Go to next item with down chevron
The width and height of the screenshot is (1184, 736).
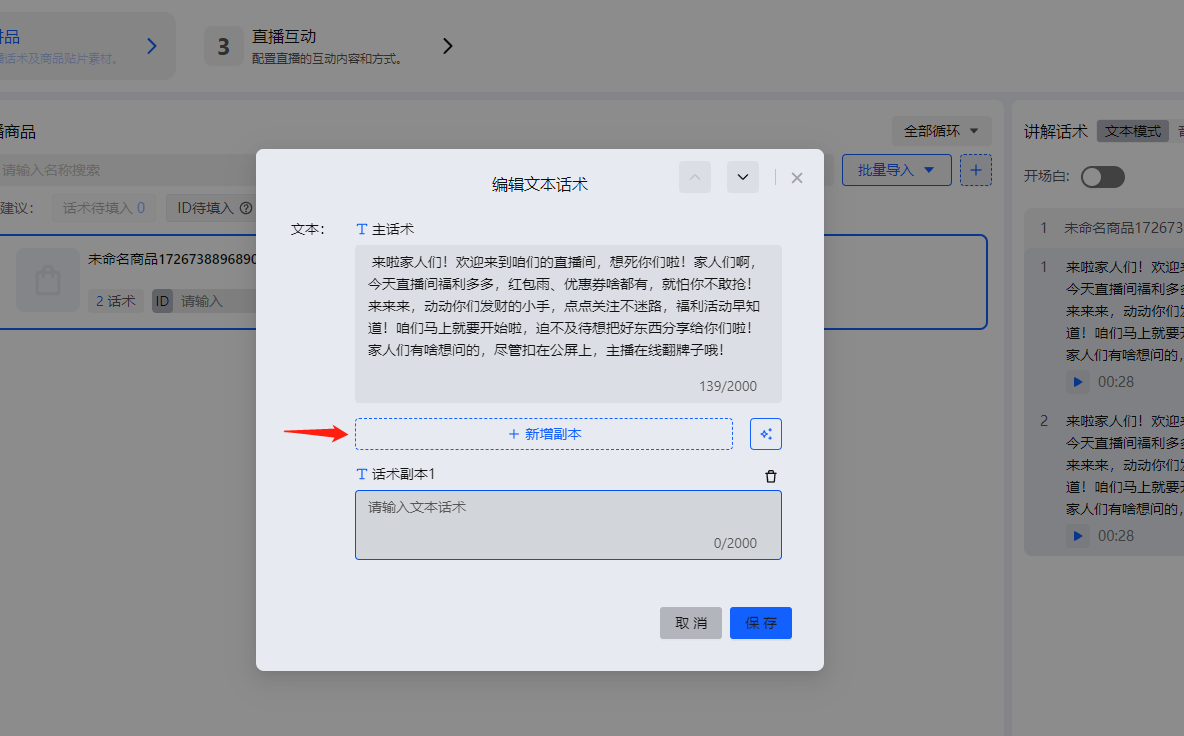pyautogui.click(x=743, y=177)
